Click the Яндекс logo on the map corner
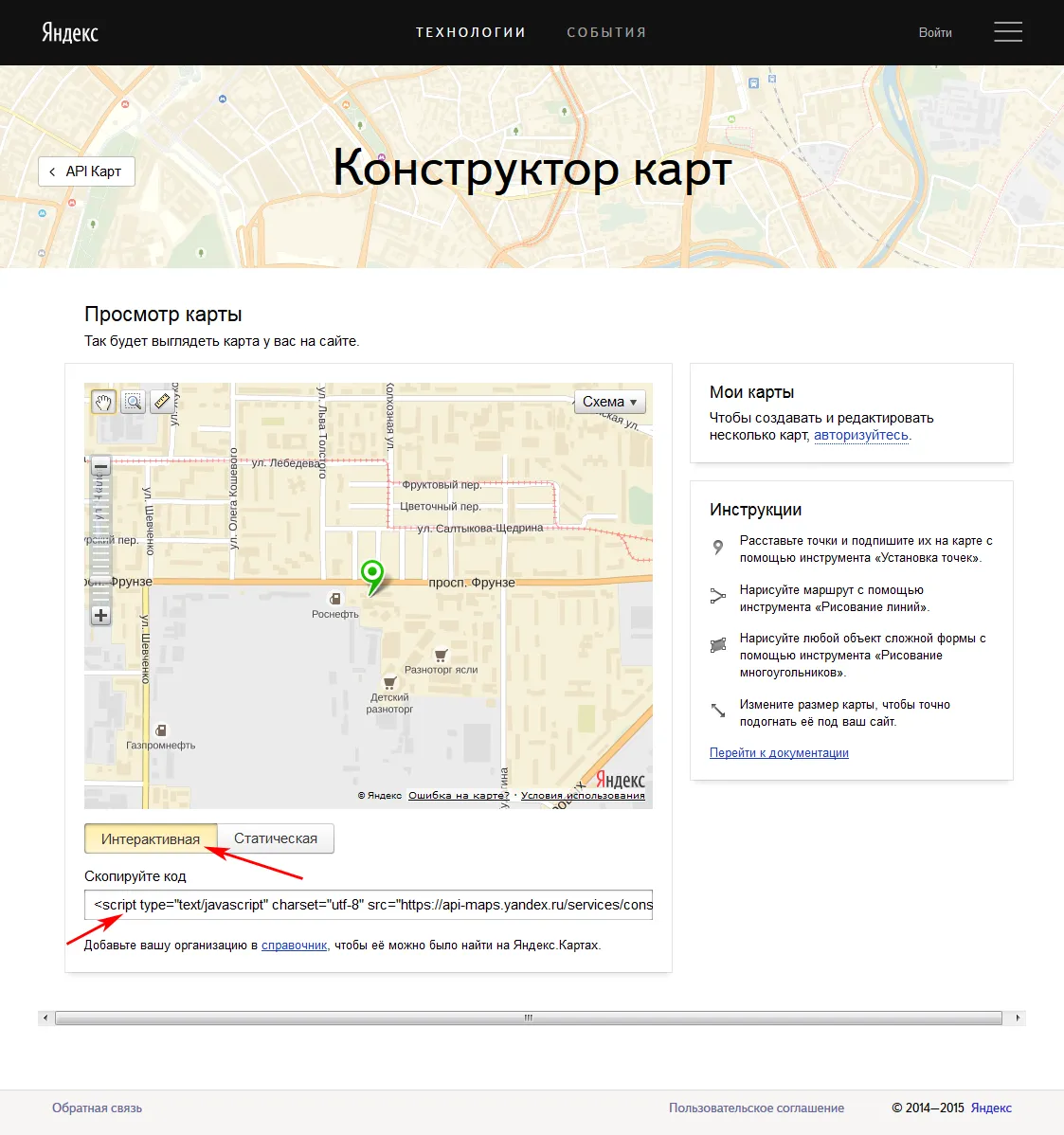Viewport: 1064px width, 1135px height. point(621,780)
